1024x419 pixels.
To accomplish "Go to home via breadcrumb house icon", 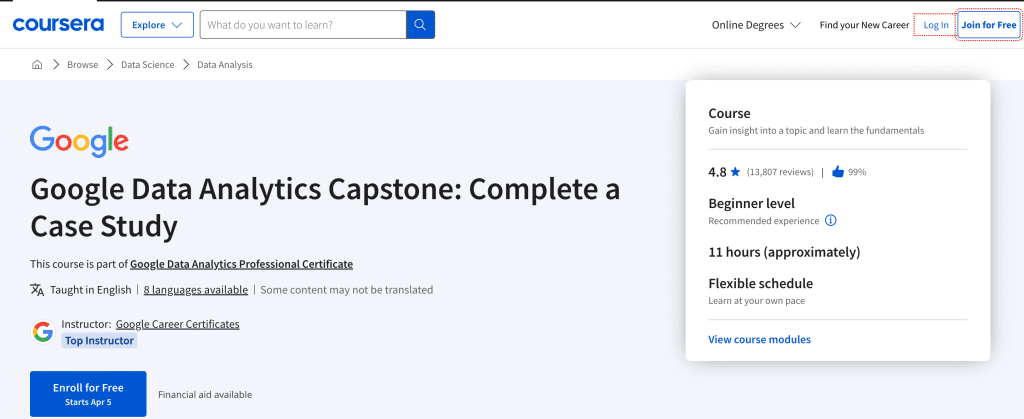I will (37, 65).
